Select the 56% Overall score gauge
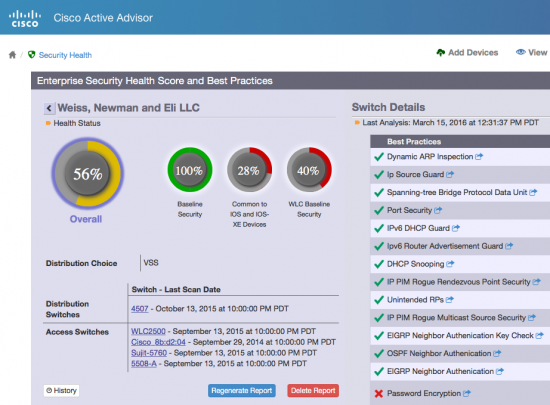Viewport: 550px width, 405px height. click(87, 173)
